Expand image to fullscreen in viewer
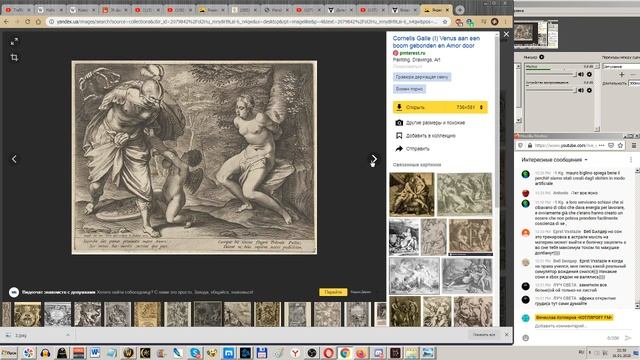Screen dimensions: 640x360 click(14, 41)
